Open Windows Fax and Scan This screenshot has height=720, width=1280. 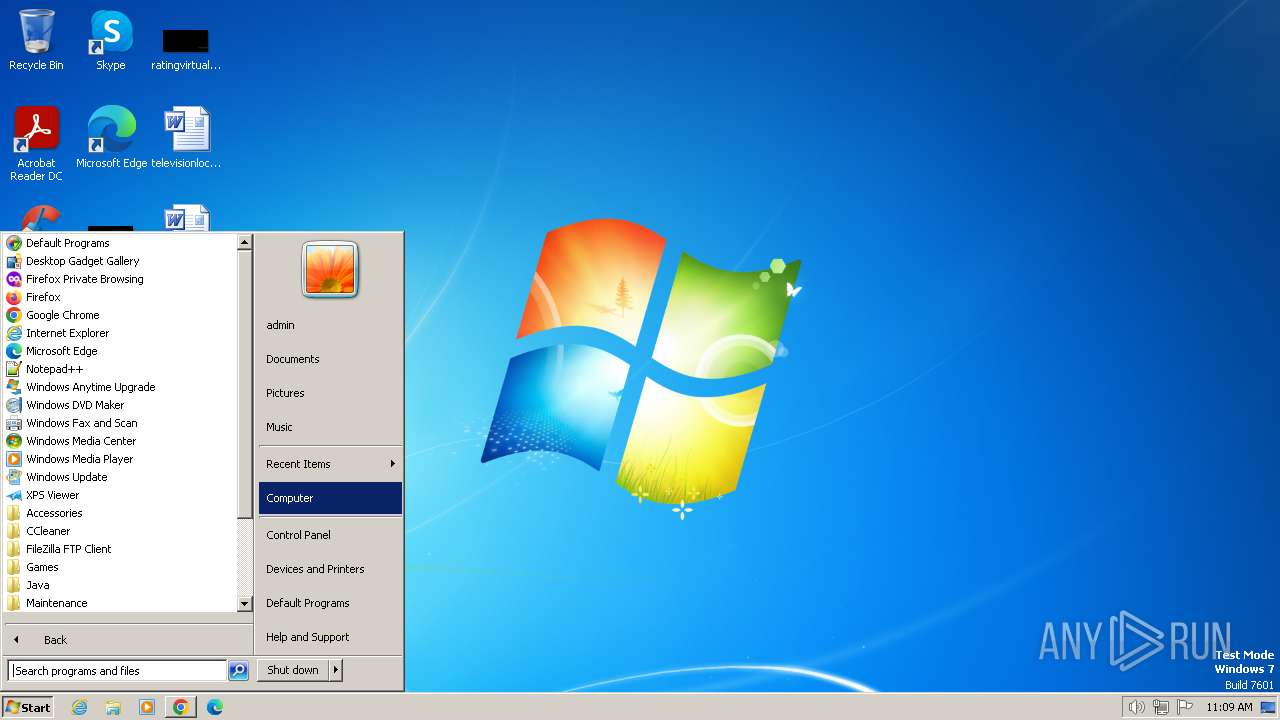pos(82,423)
